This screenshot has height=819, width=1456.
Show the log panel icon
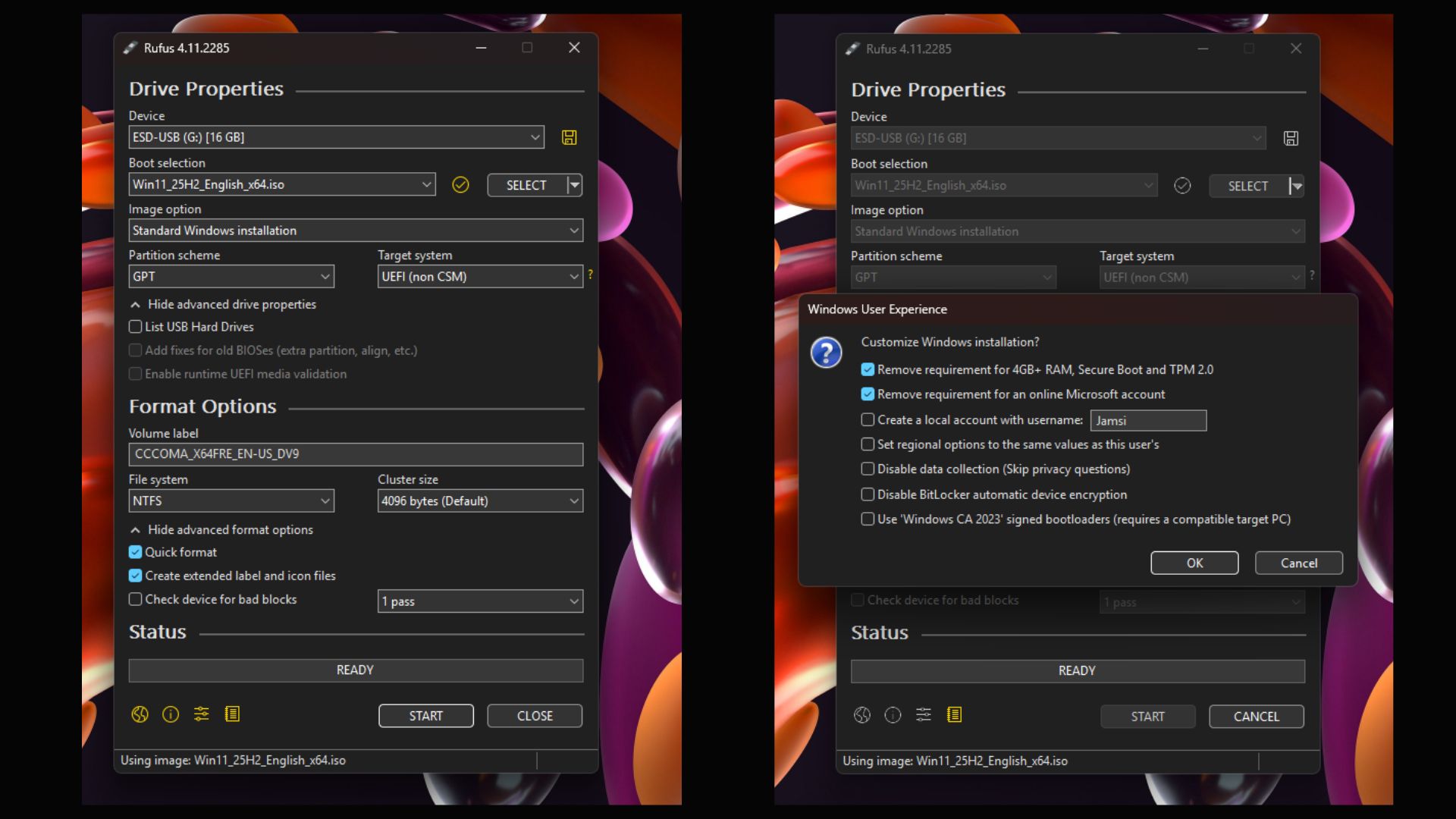(x=233, y=714)
